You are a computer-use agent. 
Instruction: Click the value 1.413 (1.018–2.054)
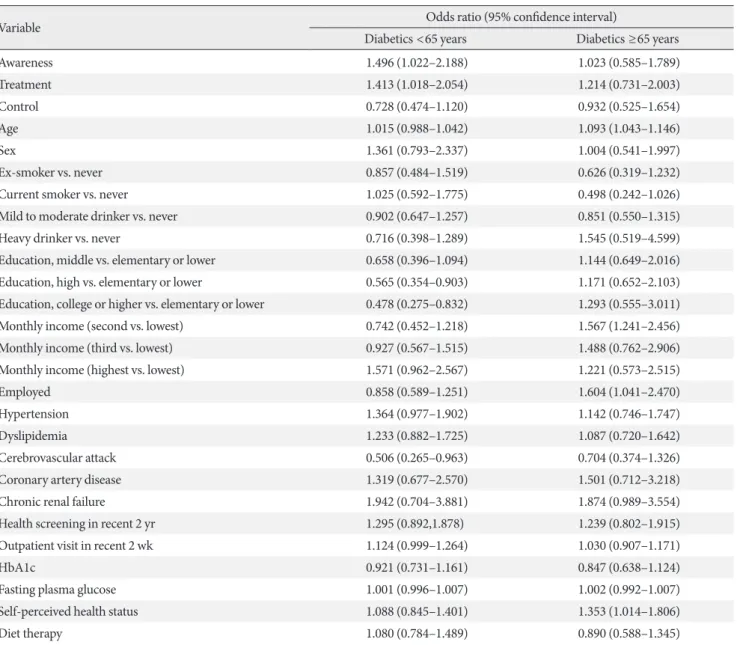(x=417, y=85)
